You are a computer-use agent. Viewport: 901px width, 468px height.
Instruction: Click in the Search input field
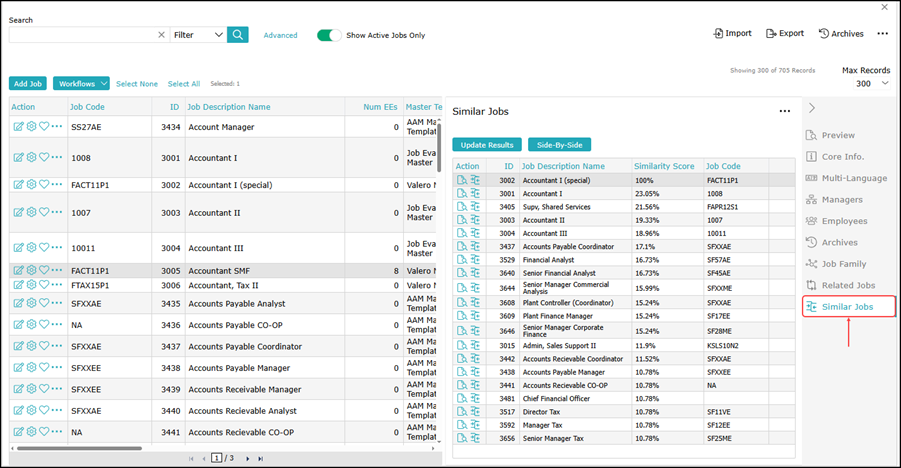tap(82, 35)
